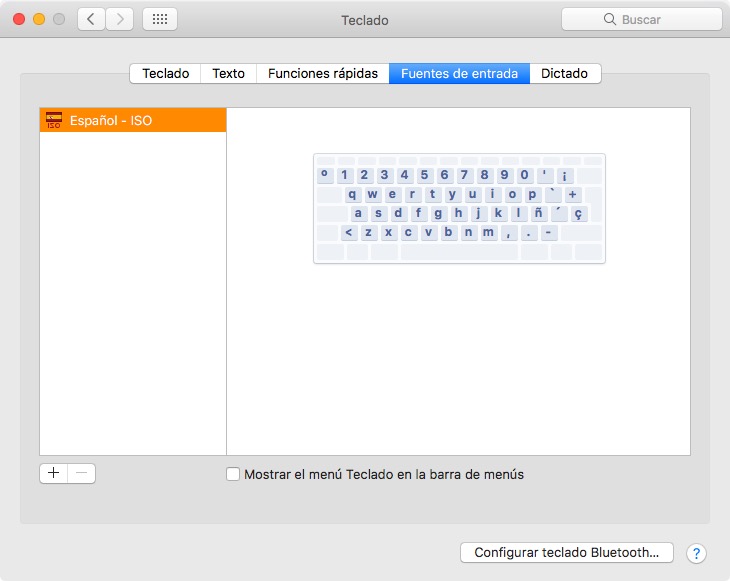Click the help question mark button
Screen dimensions: 730x581
[x=696, y=554]
